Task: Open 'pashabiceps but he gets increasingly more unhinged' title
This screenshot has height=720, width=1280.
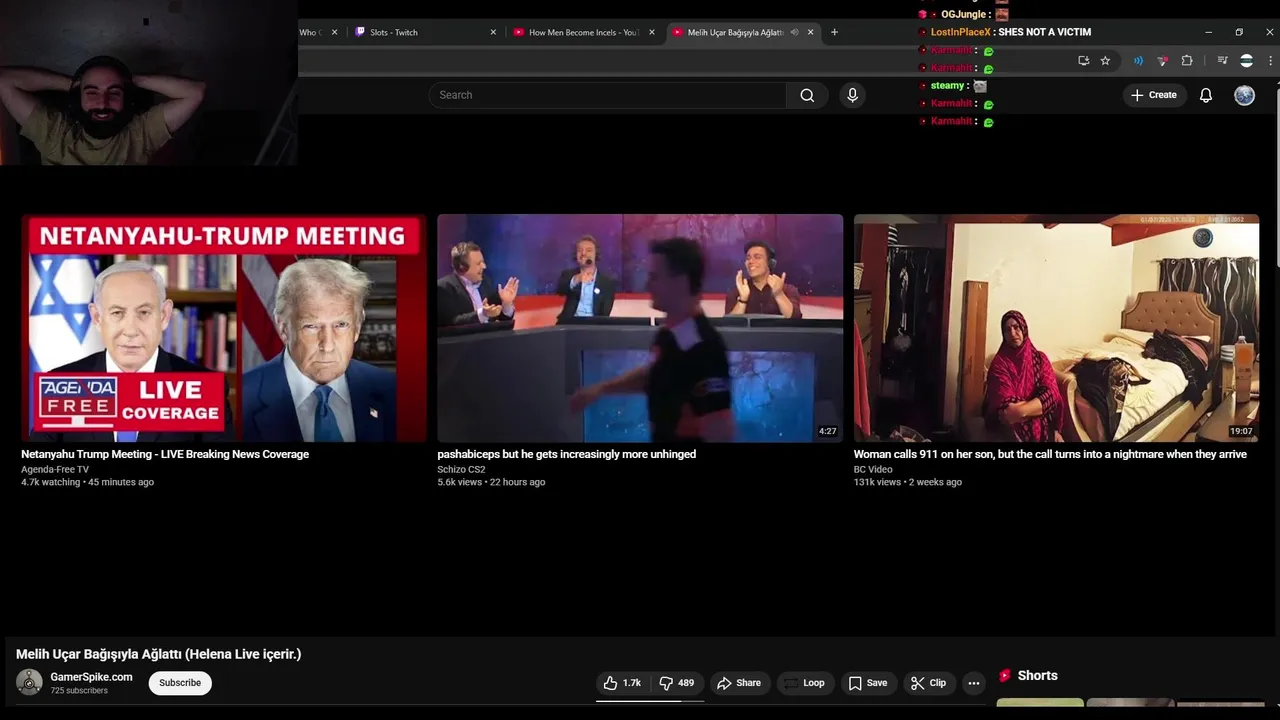Action: point(566,454)
